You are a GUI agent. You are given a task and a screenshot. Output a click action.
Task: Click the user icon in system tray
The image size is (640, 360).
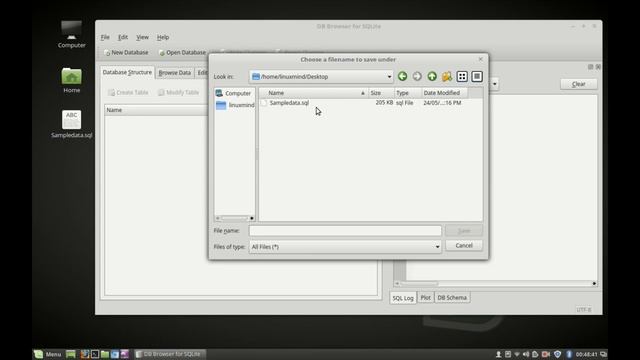498,354
